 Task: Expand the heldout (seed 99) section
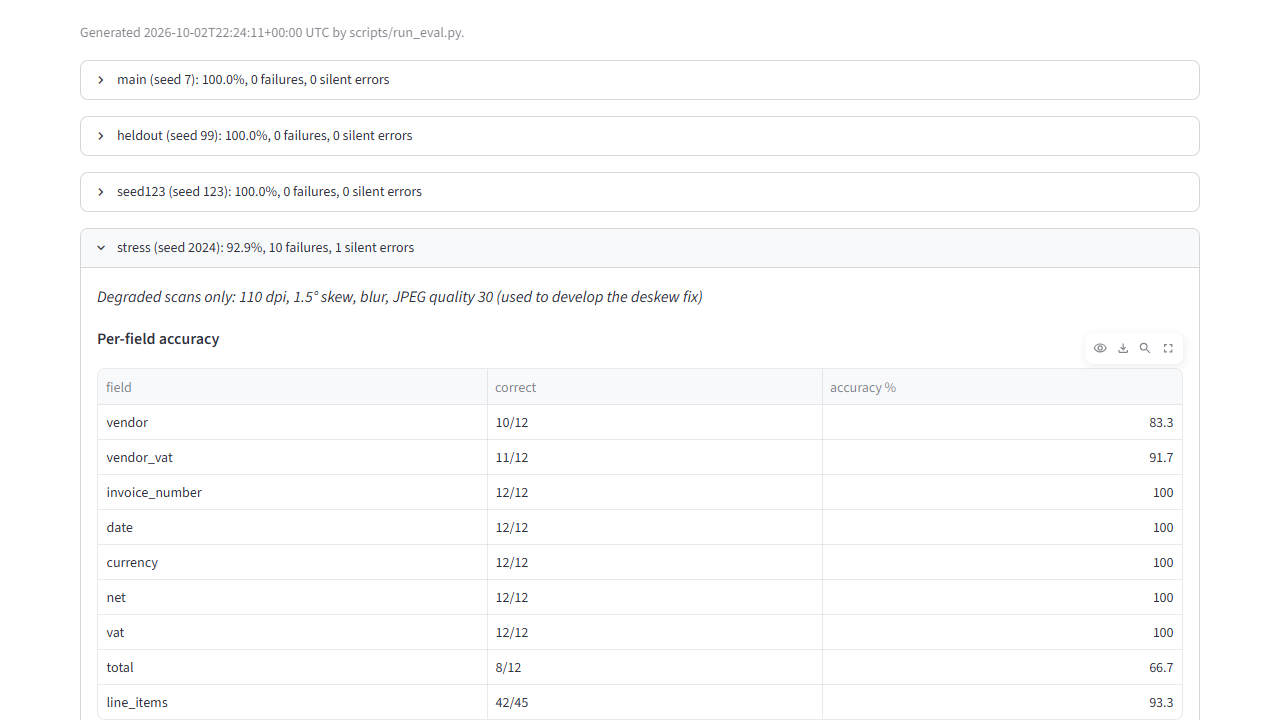click(x=640, y=136)
